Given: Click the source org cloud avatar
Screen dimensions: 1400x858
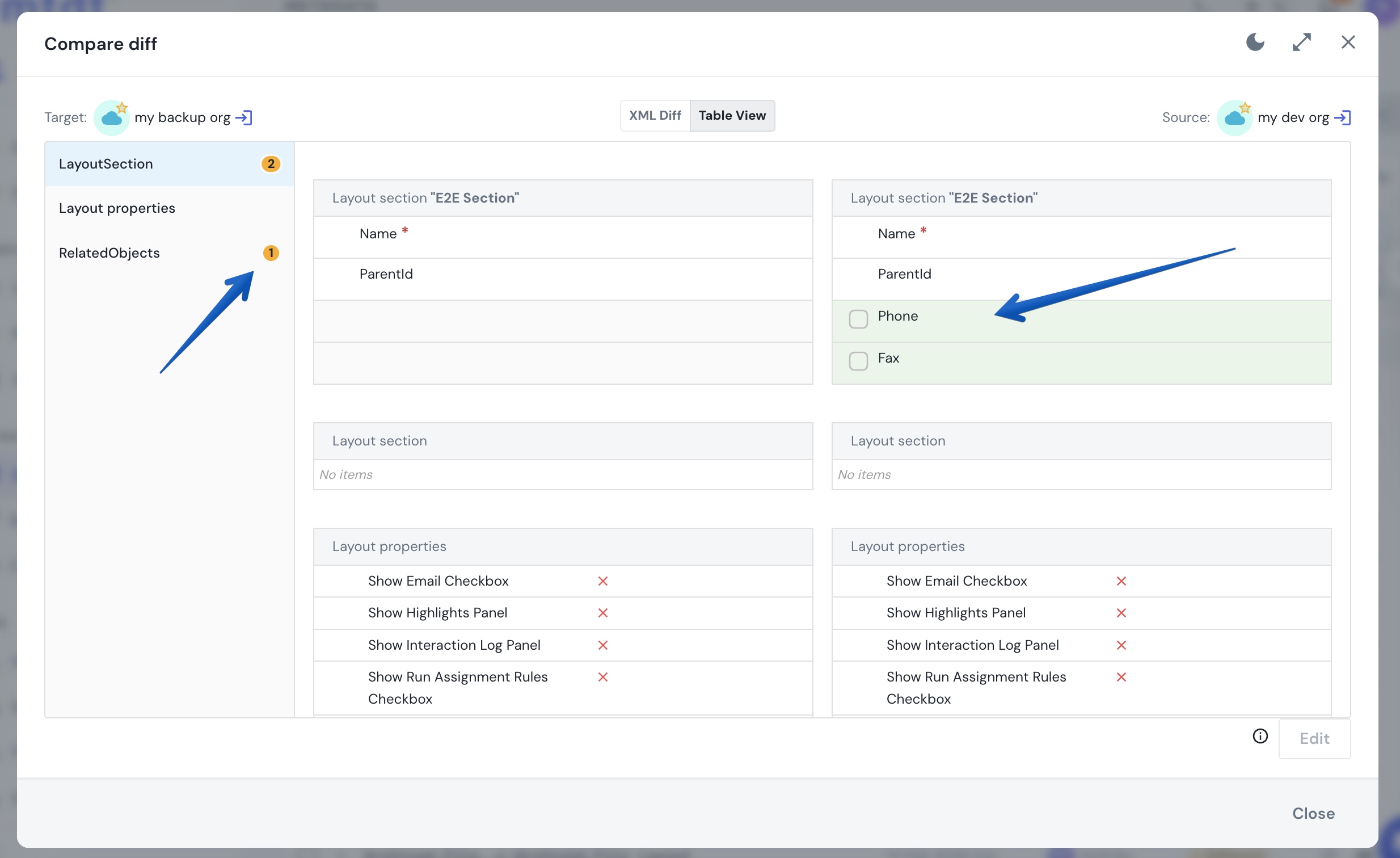Looking at the screenshot, I should (x=1235, y=117).
